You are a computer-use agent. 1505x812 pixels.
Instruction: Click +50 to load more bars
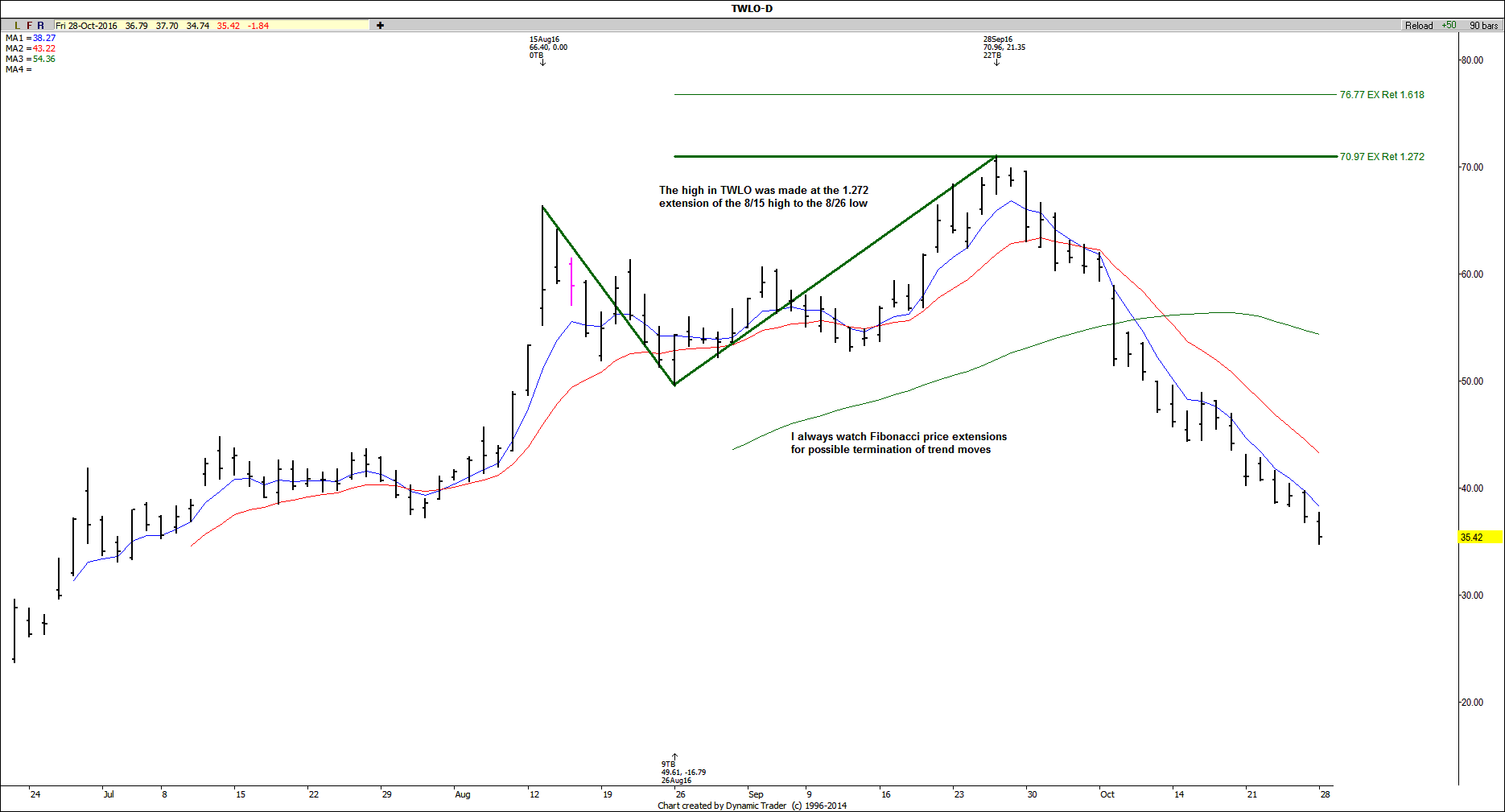click(x=1449, y=26)
